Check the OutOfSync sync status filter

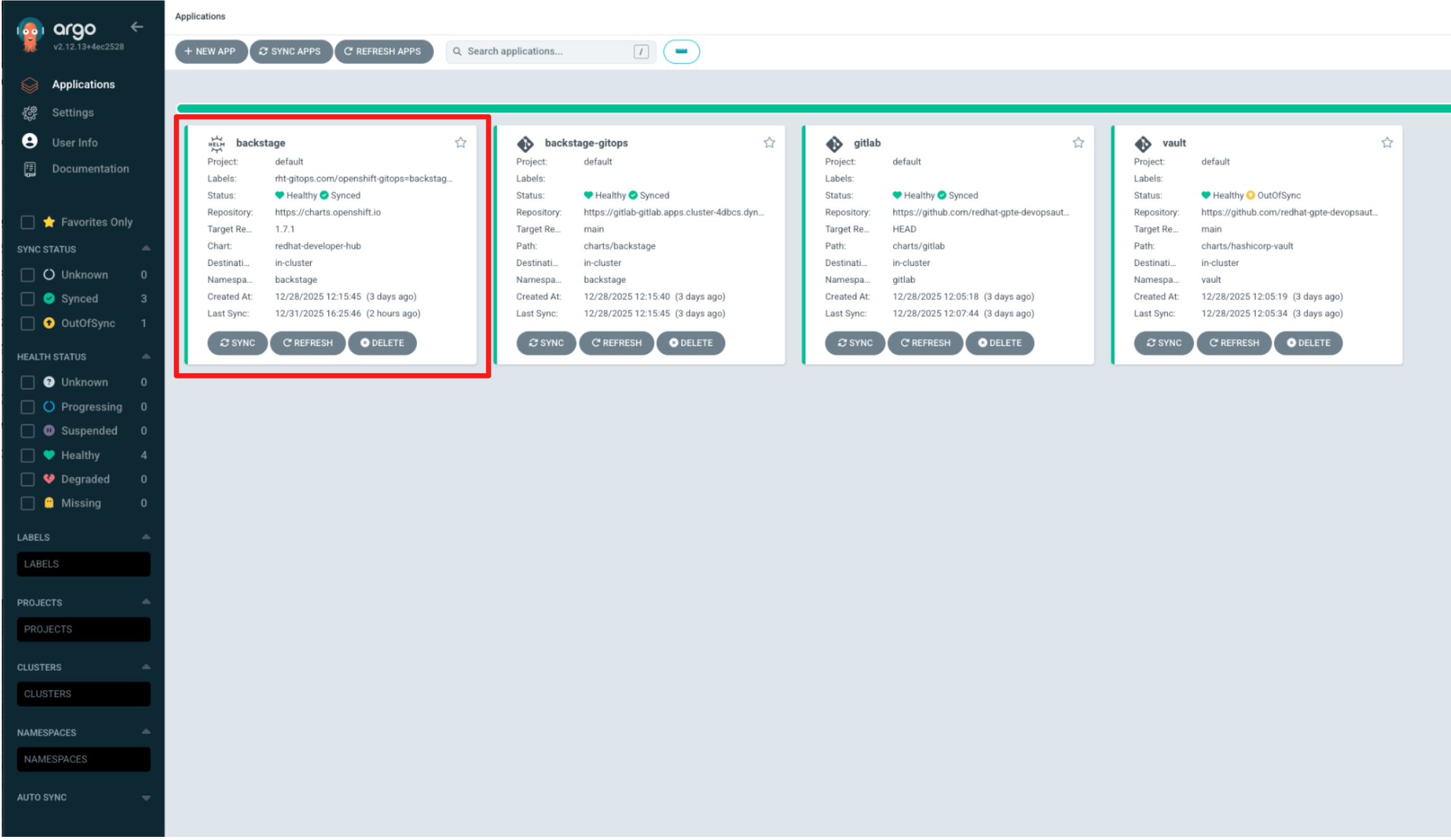[27, 323]
